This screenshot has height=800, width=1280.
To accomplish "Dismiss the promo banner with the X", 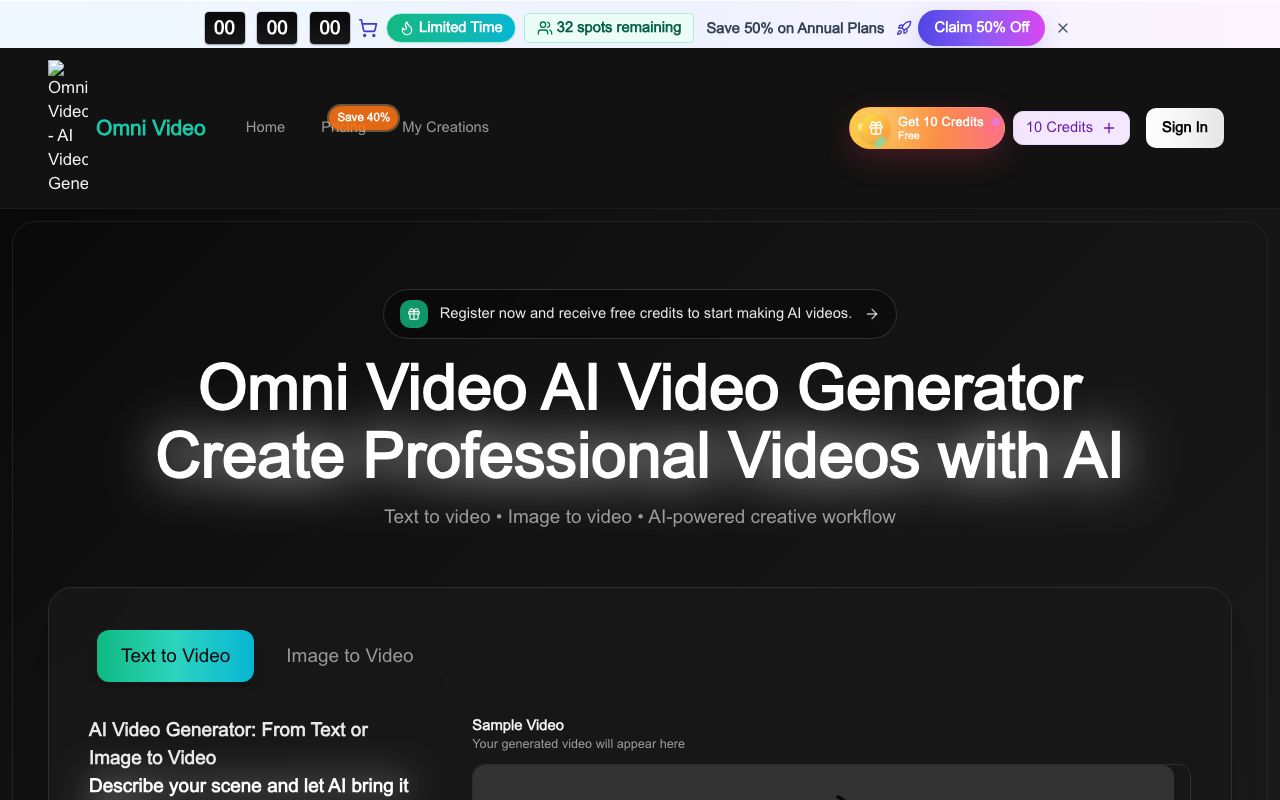I will point(1063,28).
